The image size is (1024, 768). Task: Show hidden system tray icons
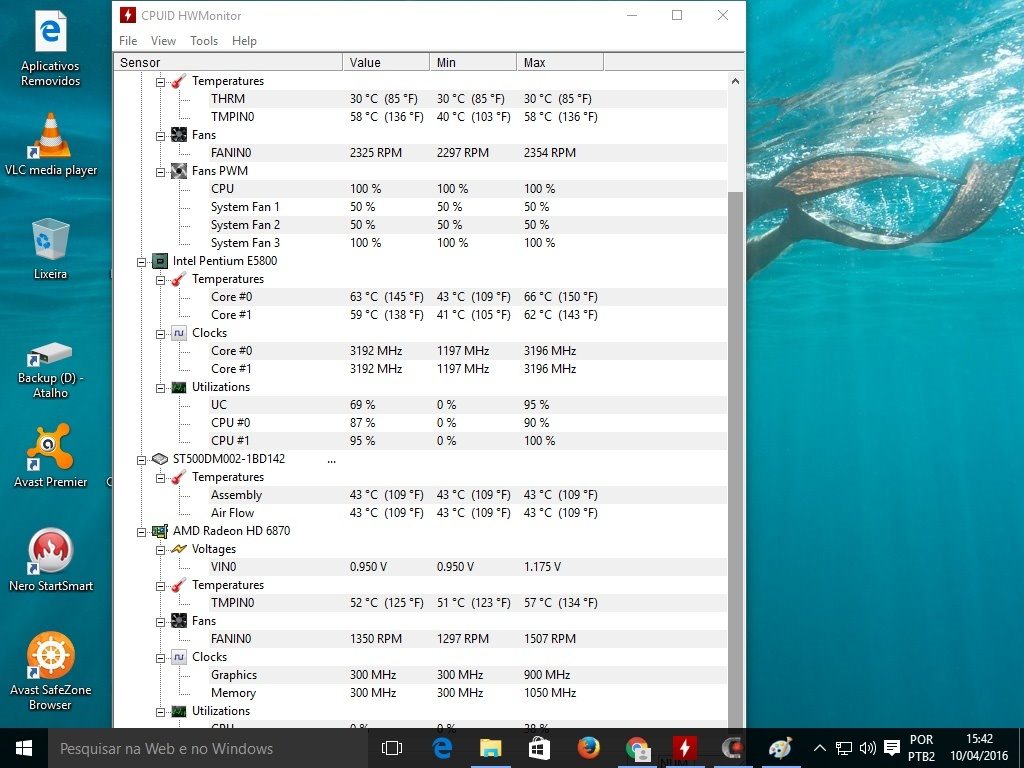point(820,748)
